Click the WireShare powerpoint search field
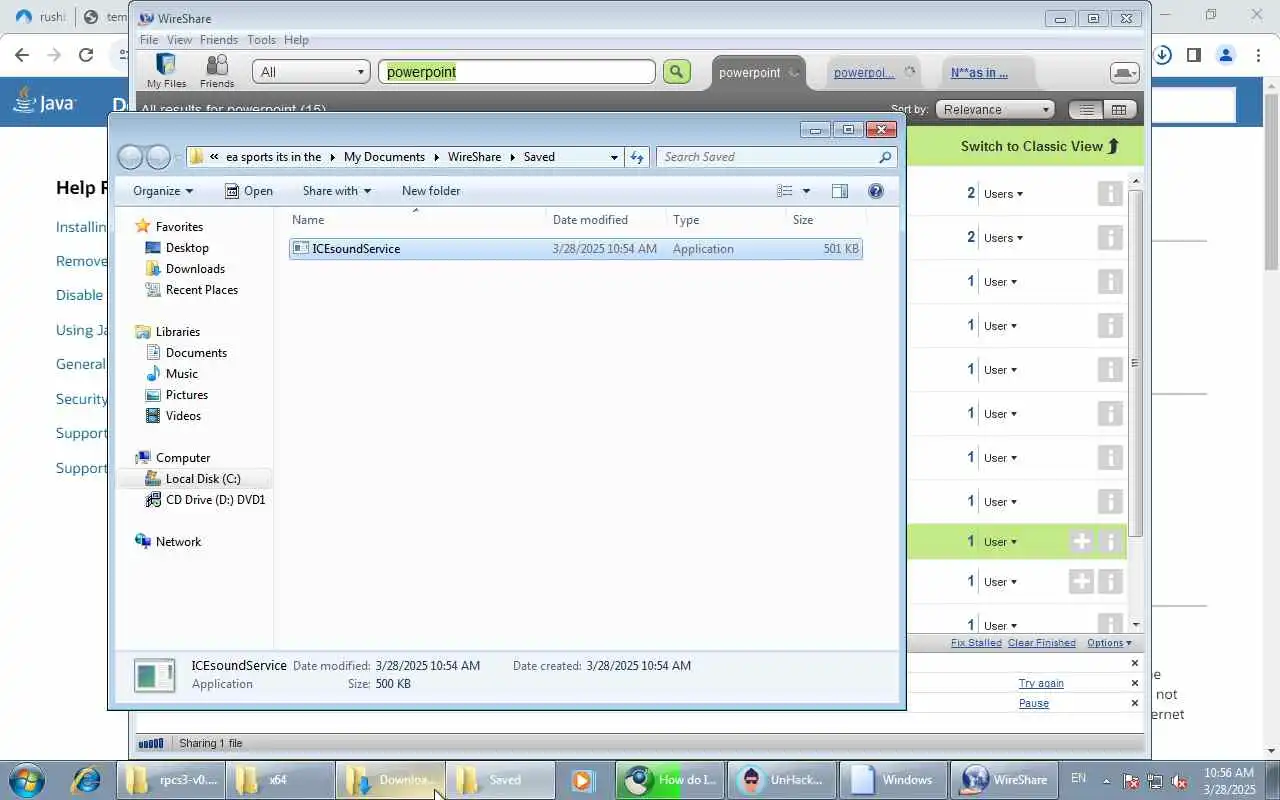 [x=517, y=72]
